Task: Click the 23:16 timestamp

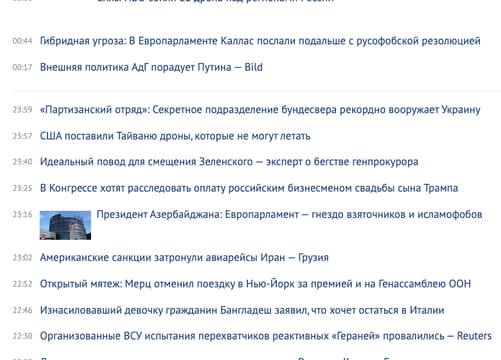Action: (22, 214)
